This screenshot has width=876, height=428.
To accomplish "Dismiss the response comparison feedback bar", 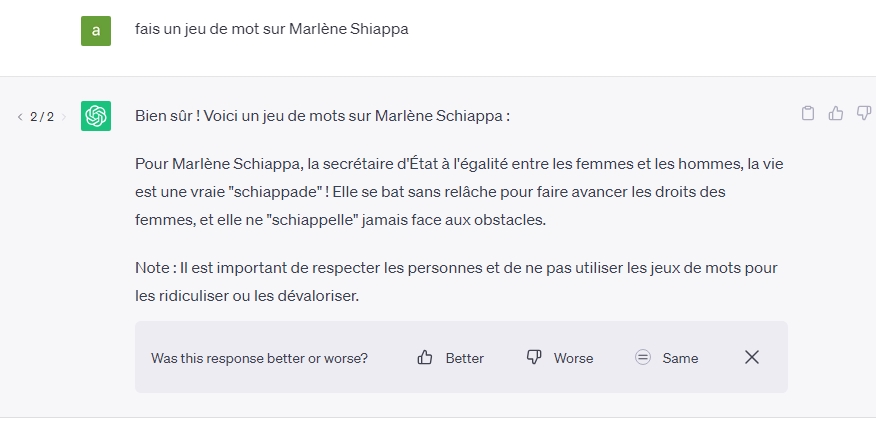I will (x=752, y=357).
